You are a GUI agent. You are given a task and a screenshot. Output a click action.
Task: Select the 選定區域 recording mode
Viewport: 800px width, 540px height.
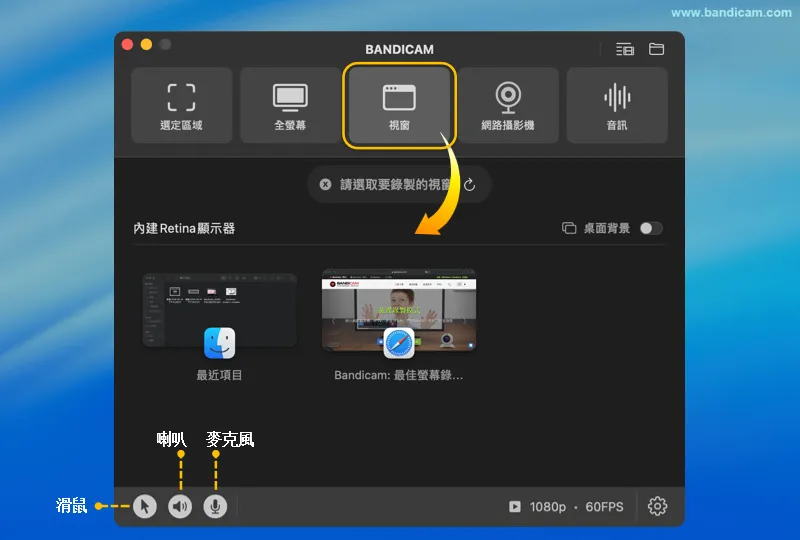coord(182,106)
